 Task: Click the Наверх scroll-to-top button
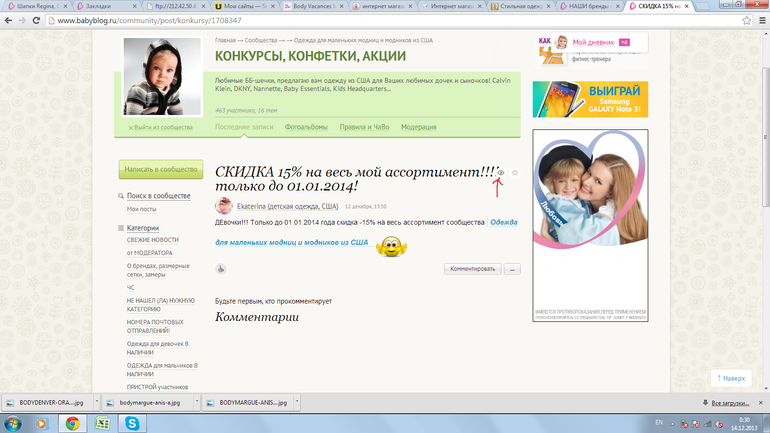coord(730,379)
